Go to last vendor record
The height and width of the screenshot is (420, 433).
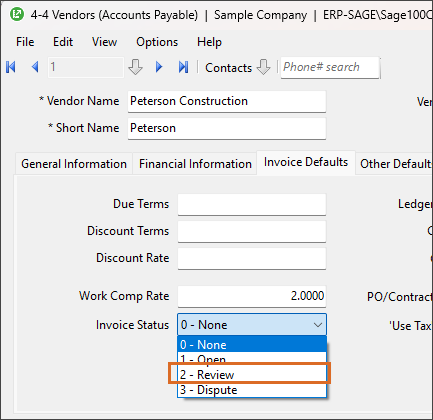(183, 67)
